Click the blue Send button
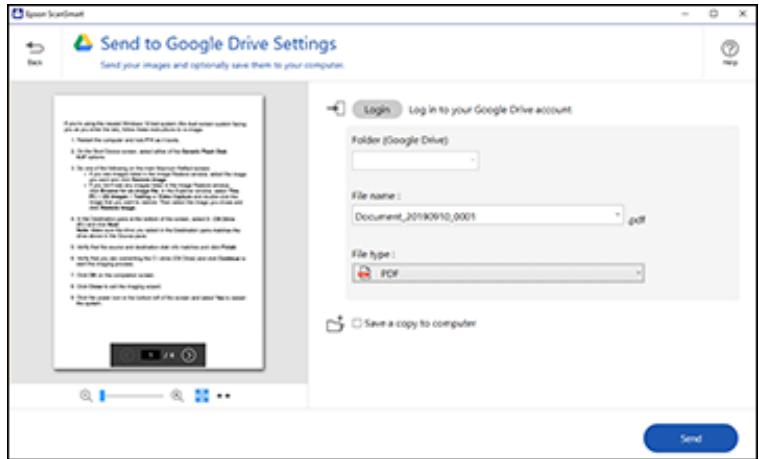759x459 pixels. [x=690, y=438]
